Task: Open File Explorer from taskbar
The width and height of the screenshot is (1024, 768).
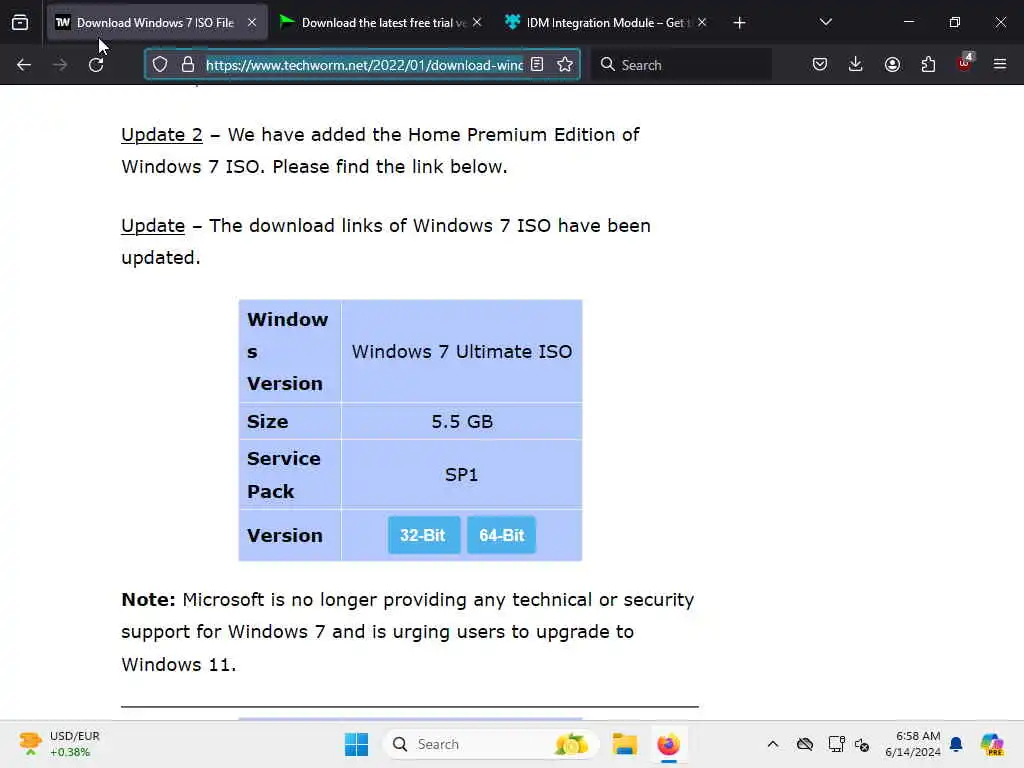Action: [x=624, y=744]
